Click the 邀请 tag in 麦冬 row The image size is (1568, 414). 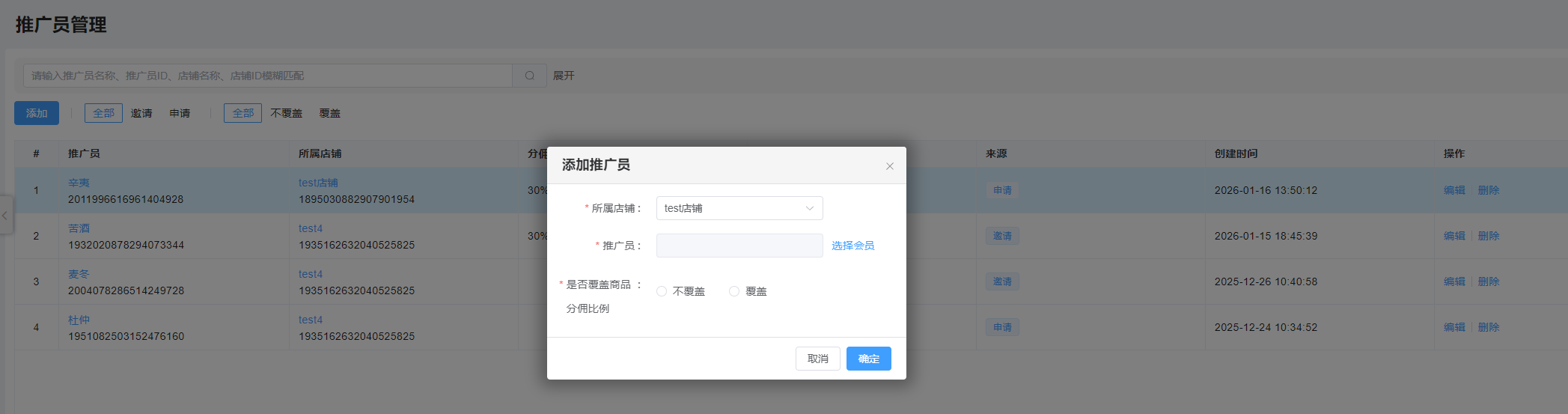pyautogui.click(x=1002, y=281)
